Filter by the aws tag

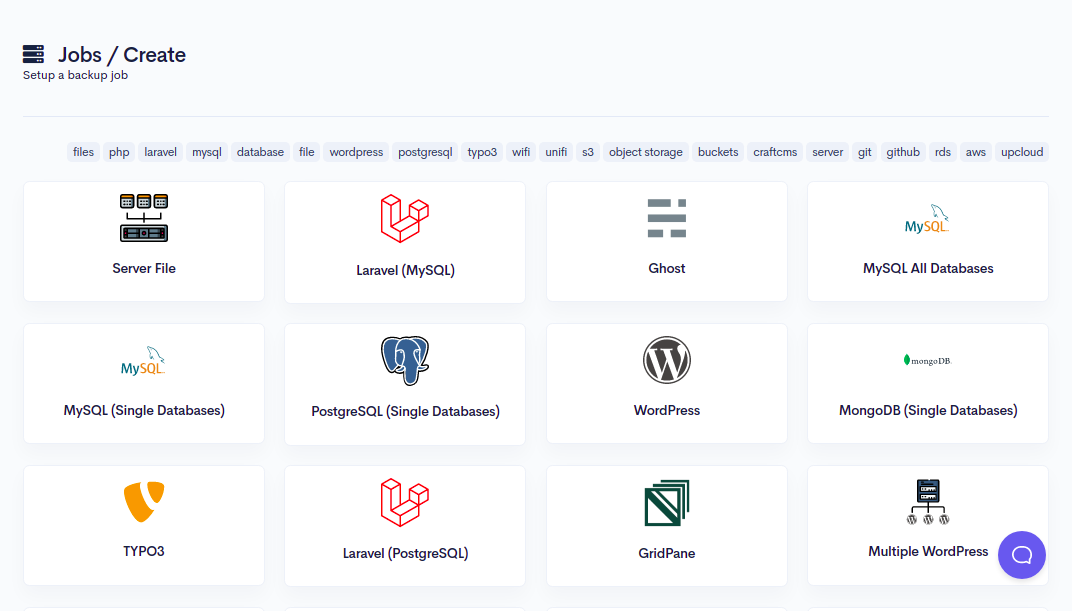[976, 152]
